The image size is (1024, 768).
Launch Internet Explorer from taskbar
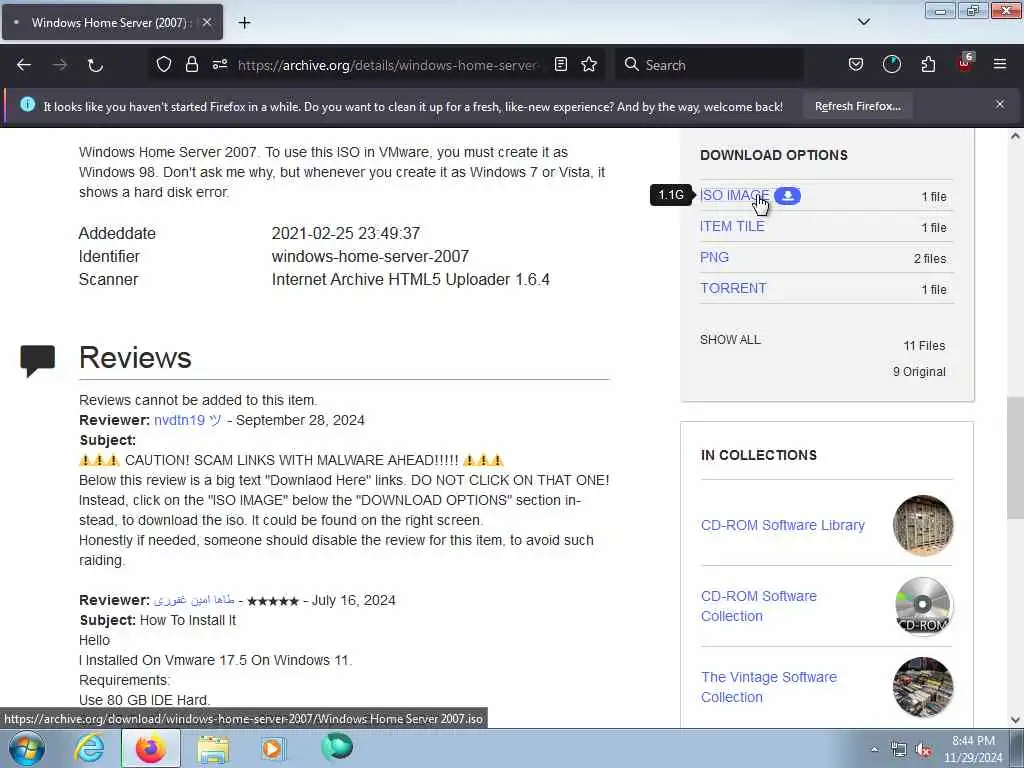tap(89, 748)
